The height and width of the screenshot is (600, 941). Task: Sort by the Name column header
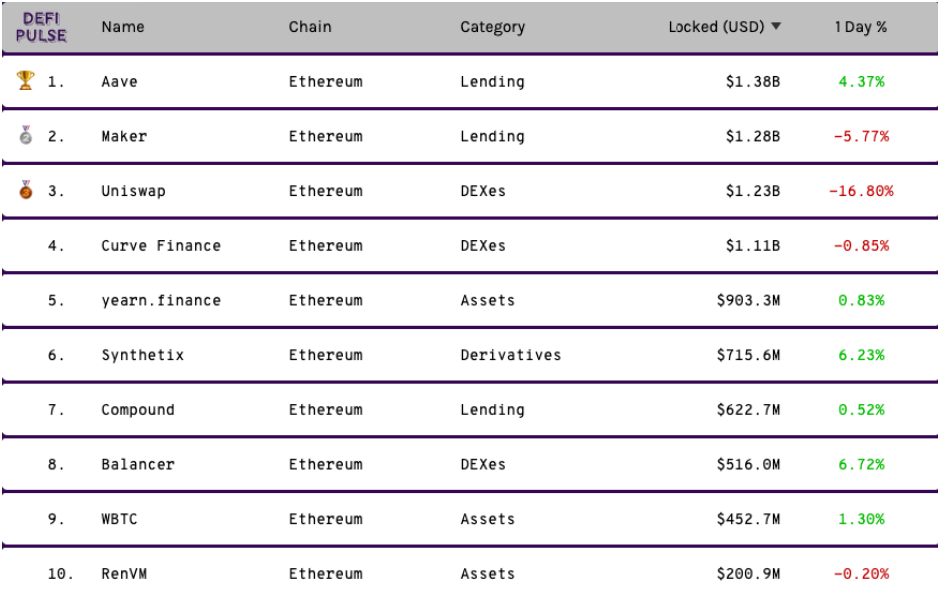tap(123, 27)
